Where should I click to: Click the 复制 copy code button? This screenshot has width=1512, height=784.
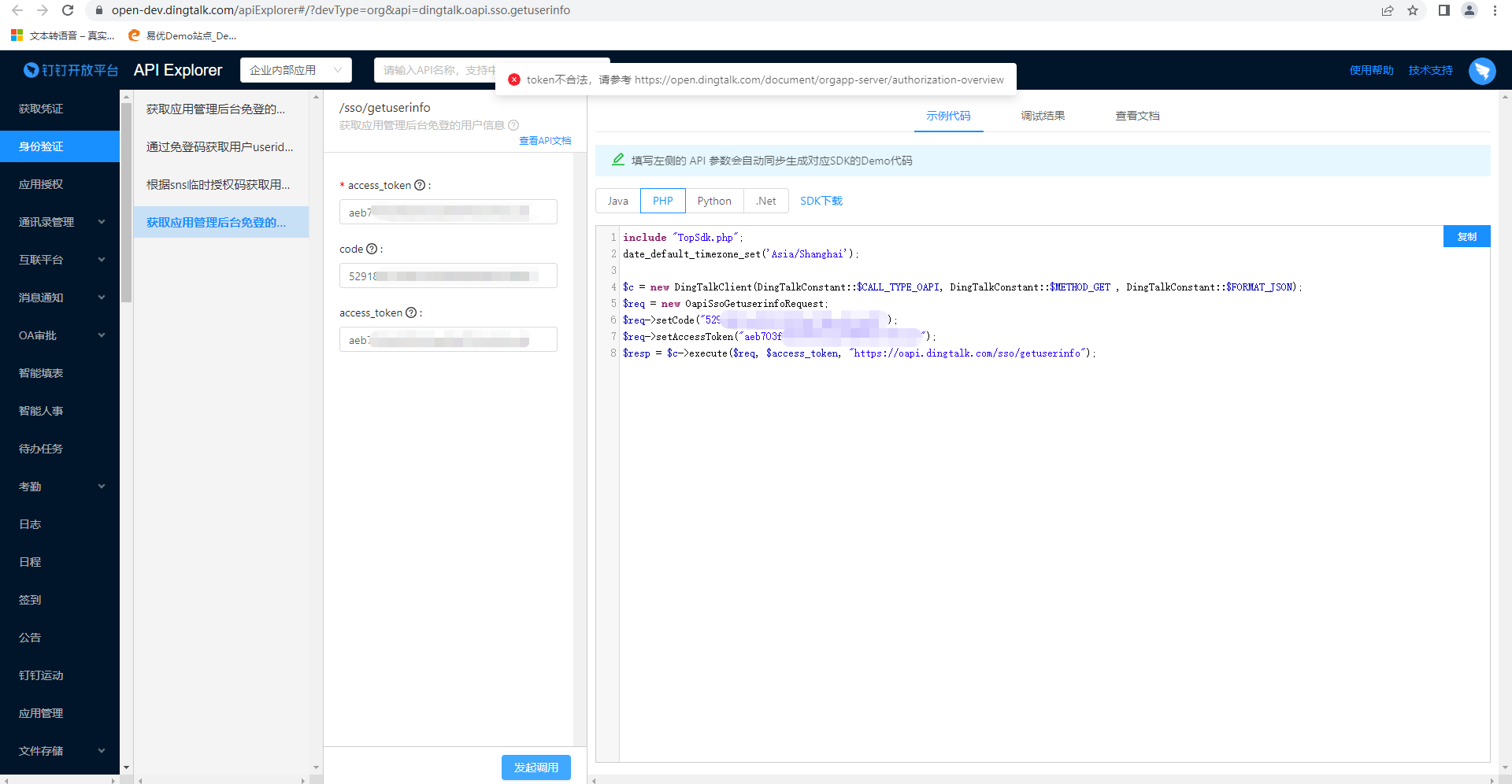click(x=1466, y=236)
